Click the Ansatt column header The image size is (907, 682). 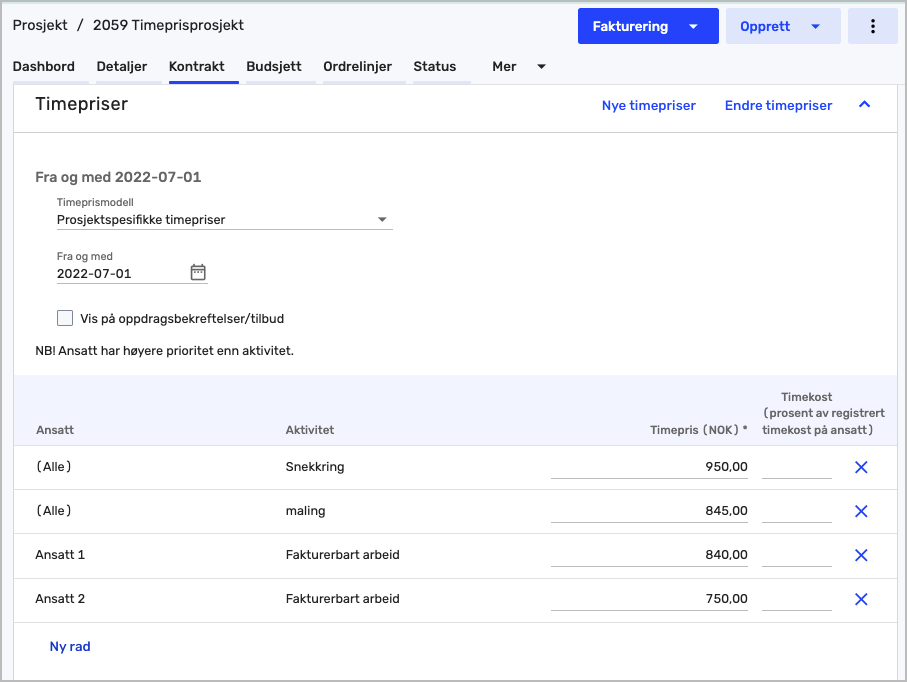(55, 430)
